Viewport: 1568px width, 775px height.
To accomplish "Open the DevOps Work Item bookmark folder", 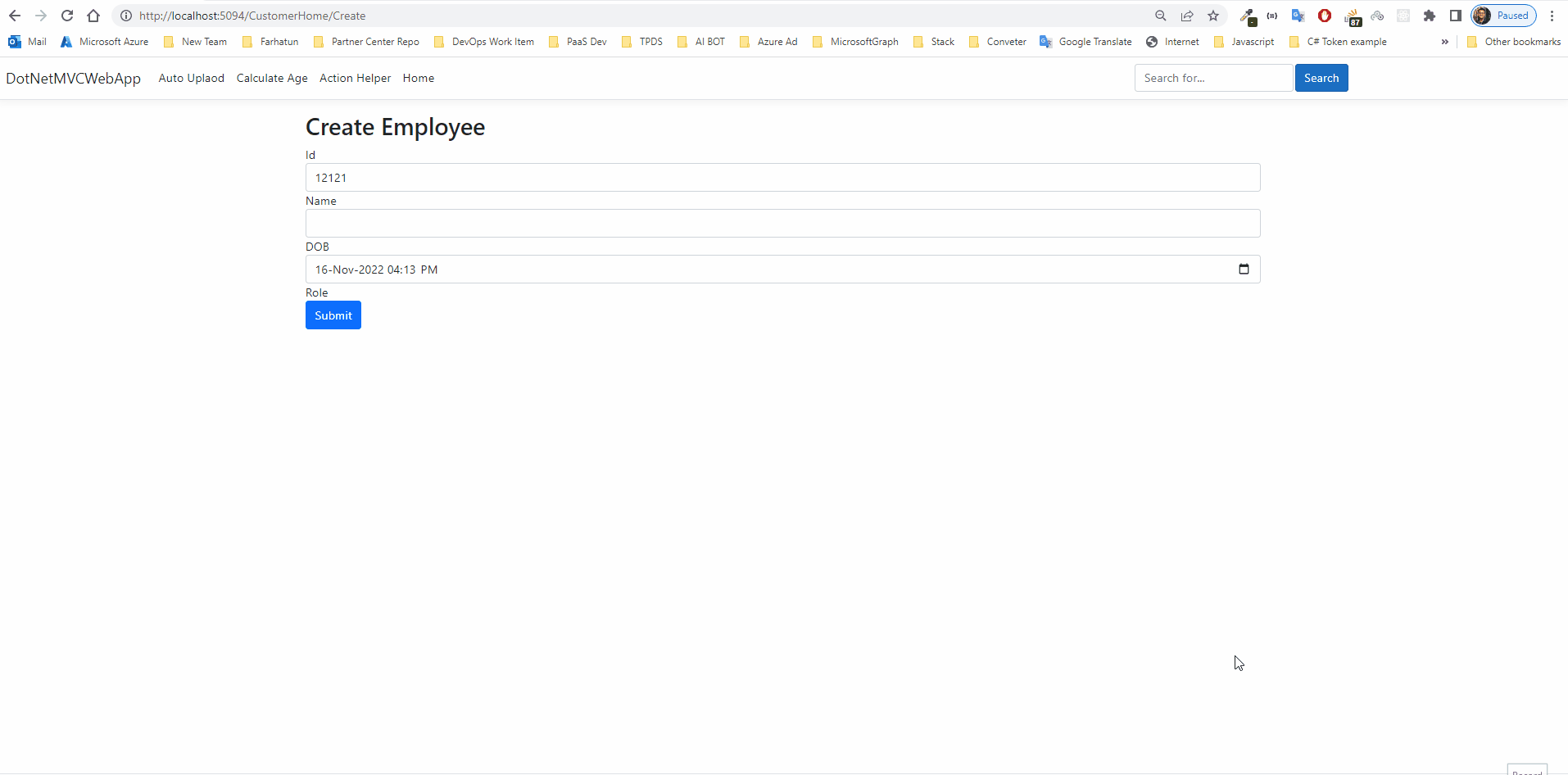I will coord(483,42).
